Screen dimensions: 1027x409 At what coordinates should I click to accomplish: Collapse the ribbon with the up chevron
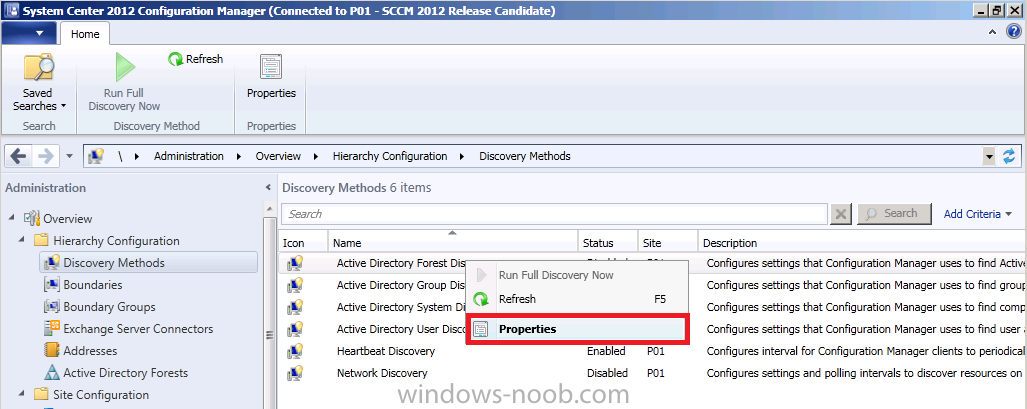click(x=993, y=32)
